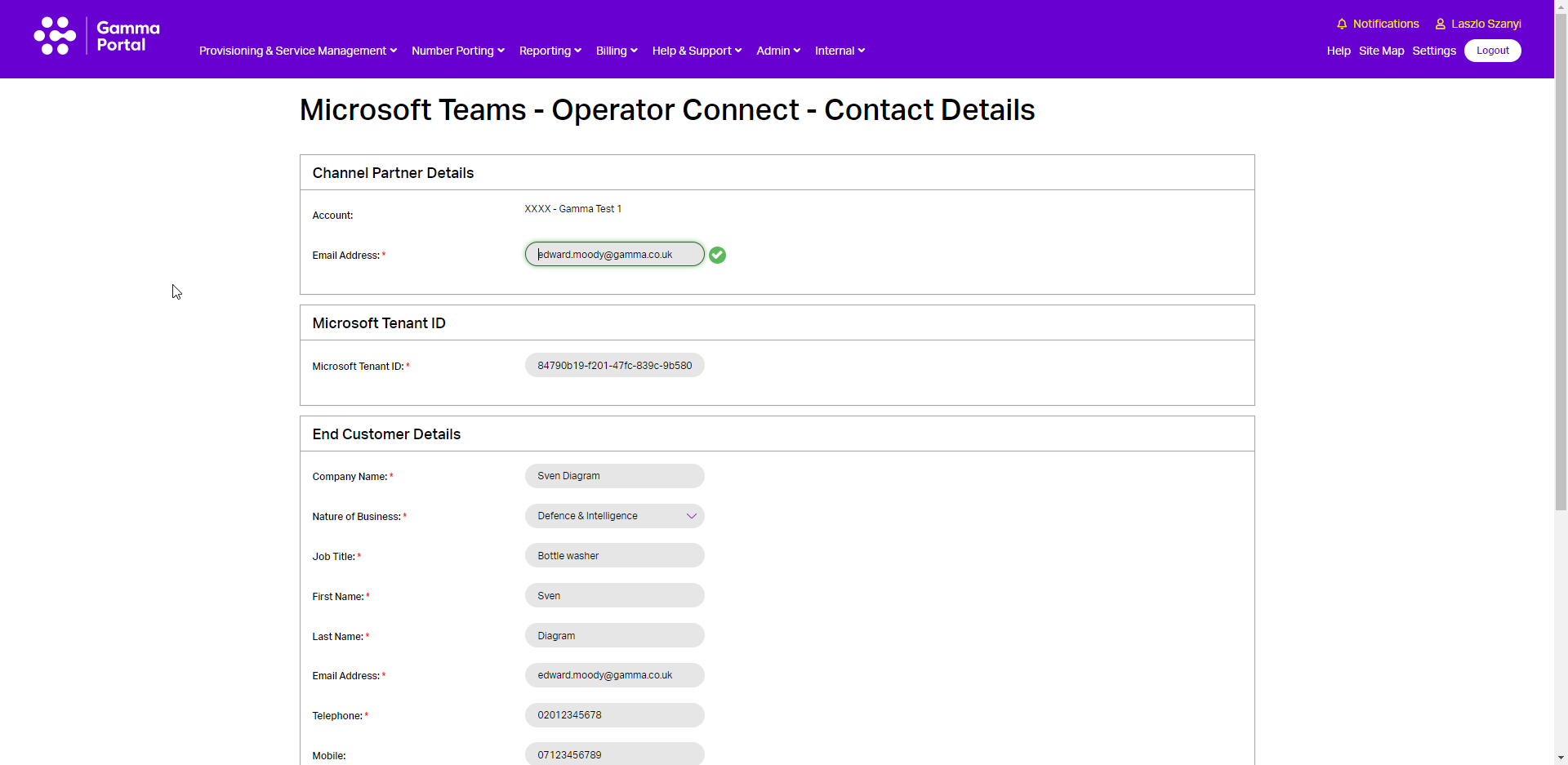The width and height of the screenshot is (1568, 765).
Task: Click the account text 'XXXX - Gamma Test 1'
Action: 572,209
